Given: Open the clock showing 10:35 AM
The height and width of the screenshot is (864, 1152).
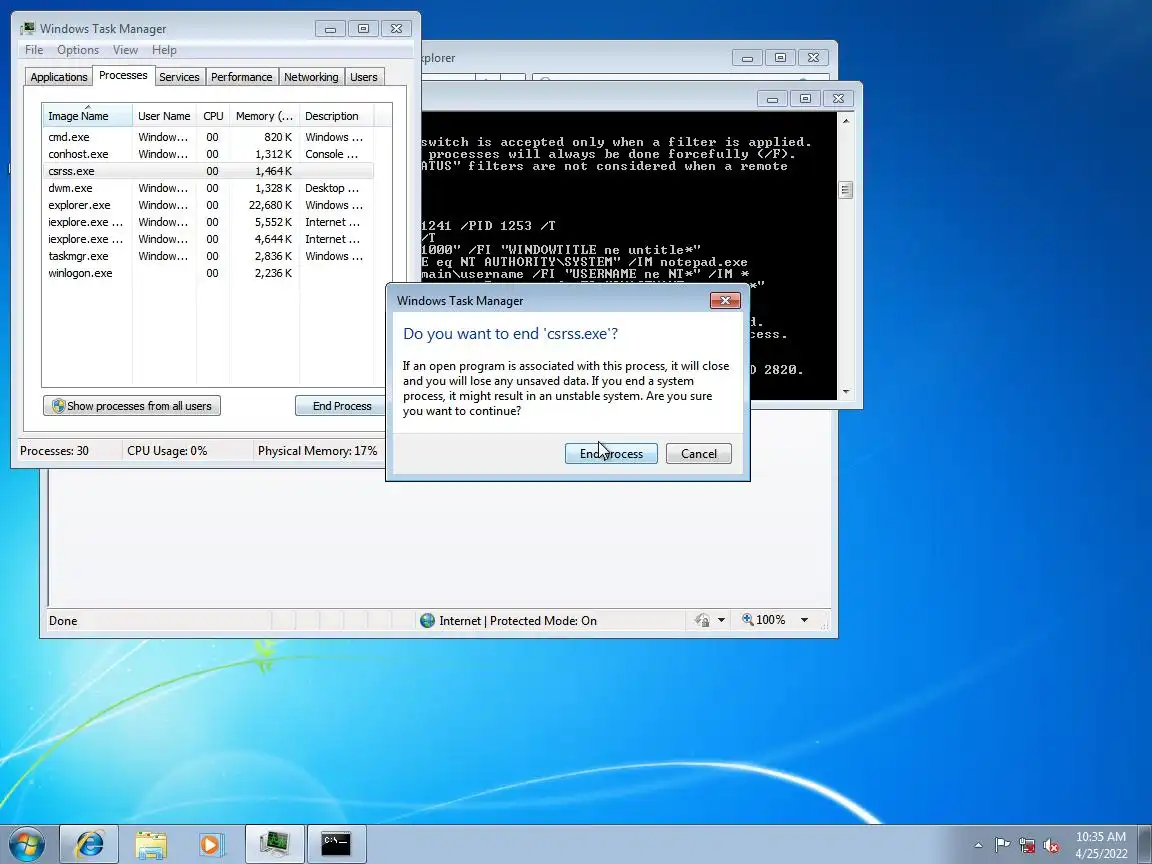Looking at the screenshot, I should pos(1101,844).
